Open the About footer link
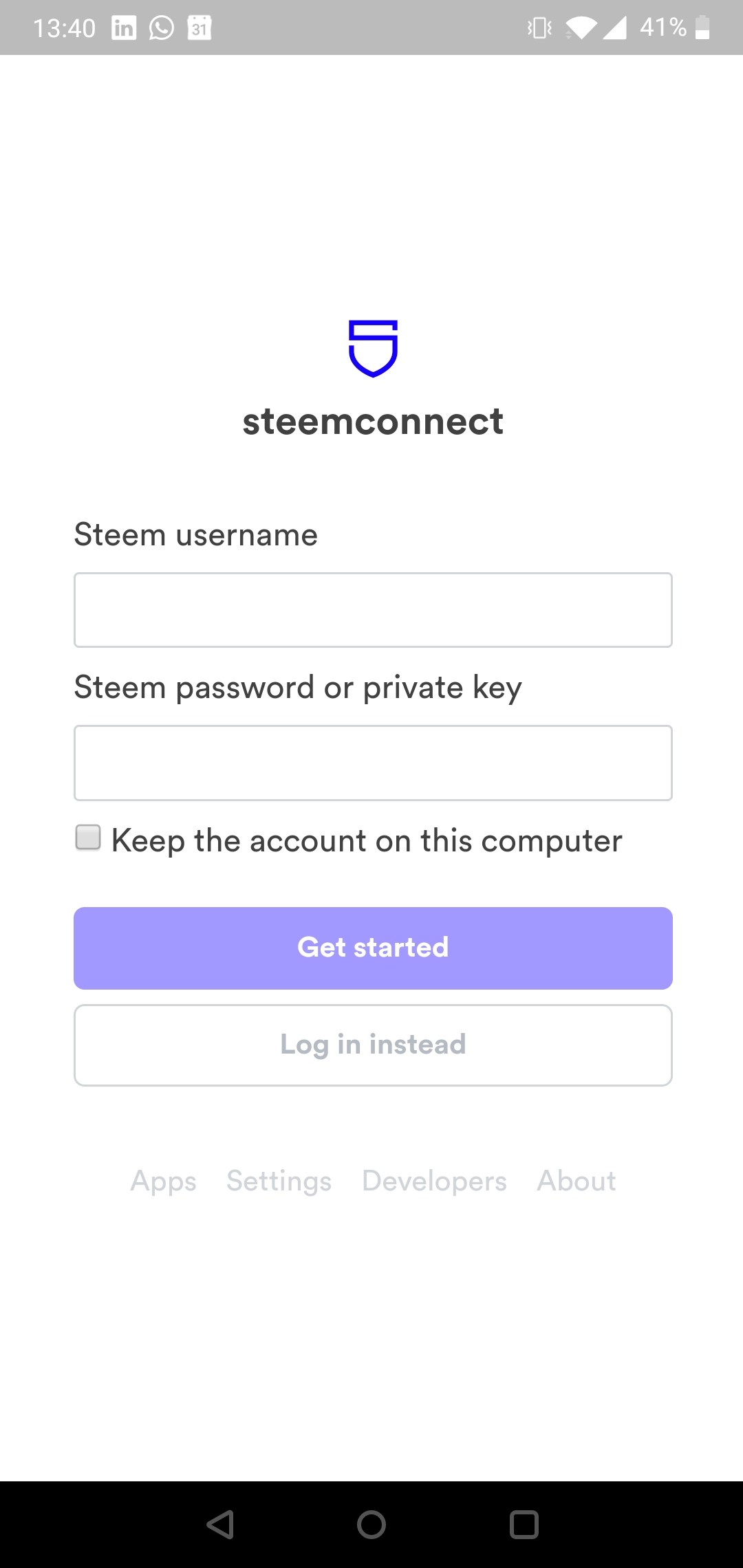The image size is (743, 1568). (577, 1181)
